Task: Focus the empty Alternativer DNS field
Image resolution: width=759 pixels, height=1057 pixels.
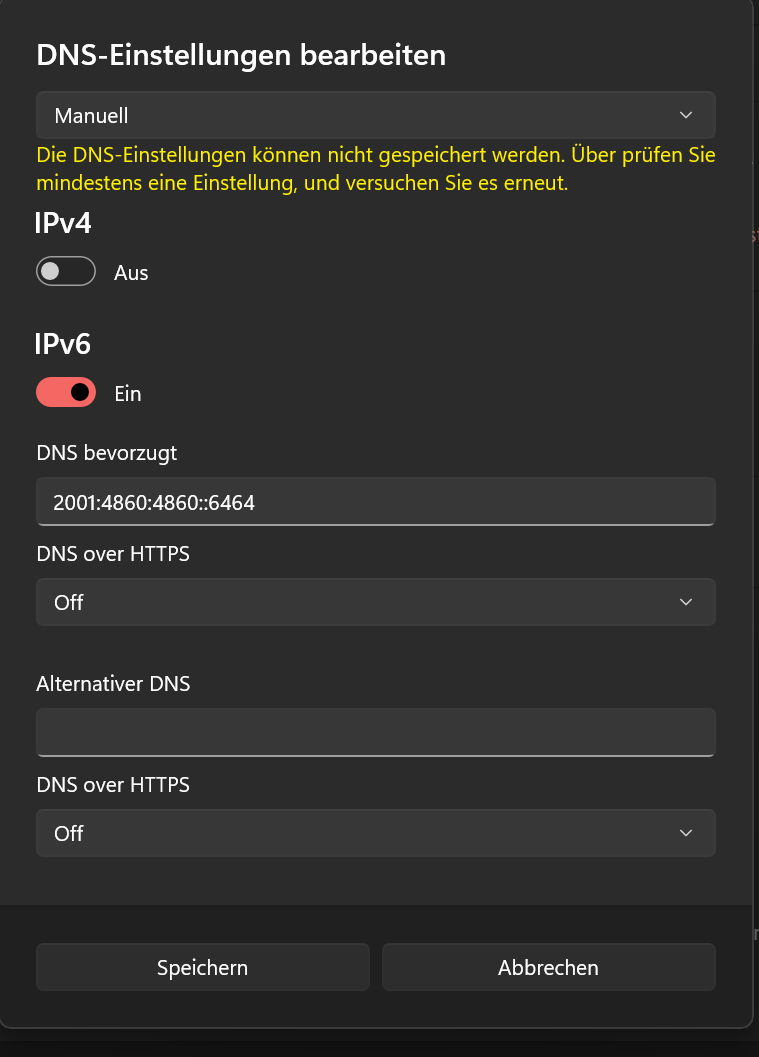Action: coord(375,732)
